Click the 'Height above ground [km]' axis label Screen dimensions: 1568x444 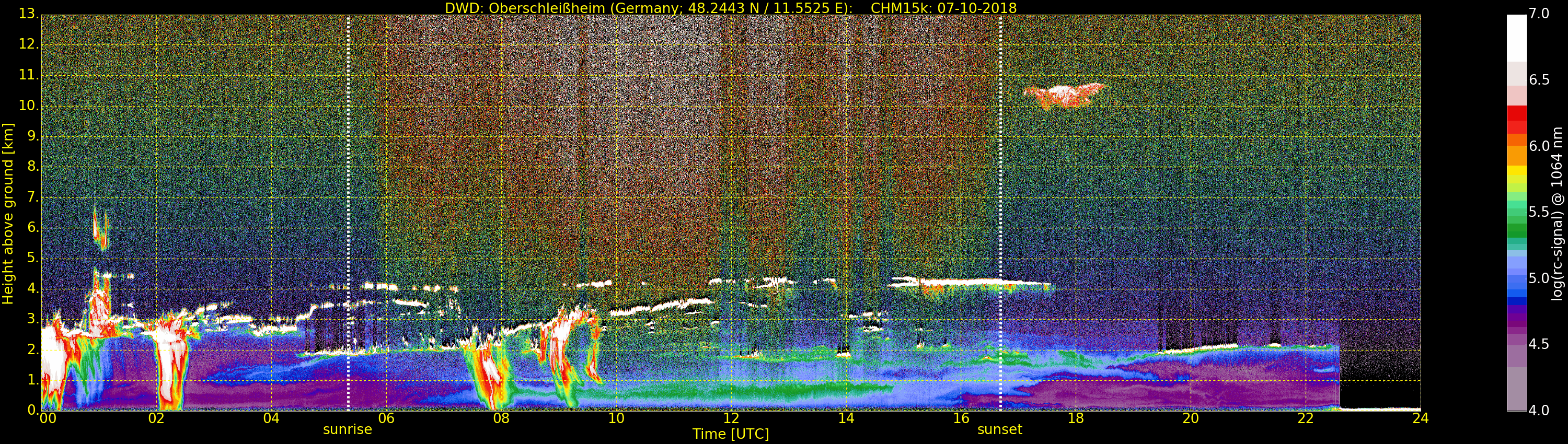tap(8, 214)
